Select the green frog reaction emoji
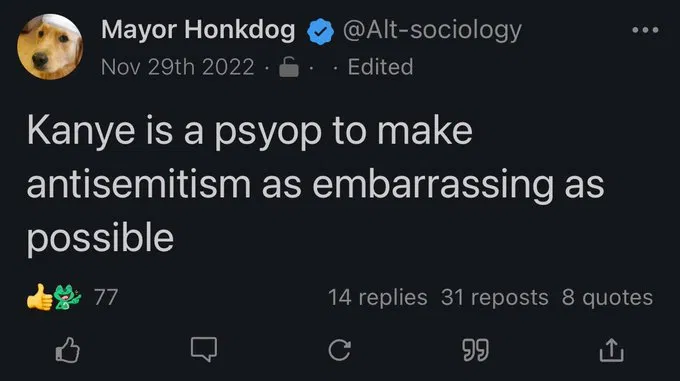This screenshot has width=680, height=381. (x=67, y=297)
